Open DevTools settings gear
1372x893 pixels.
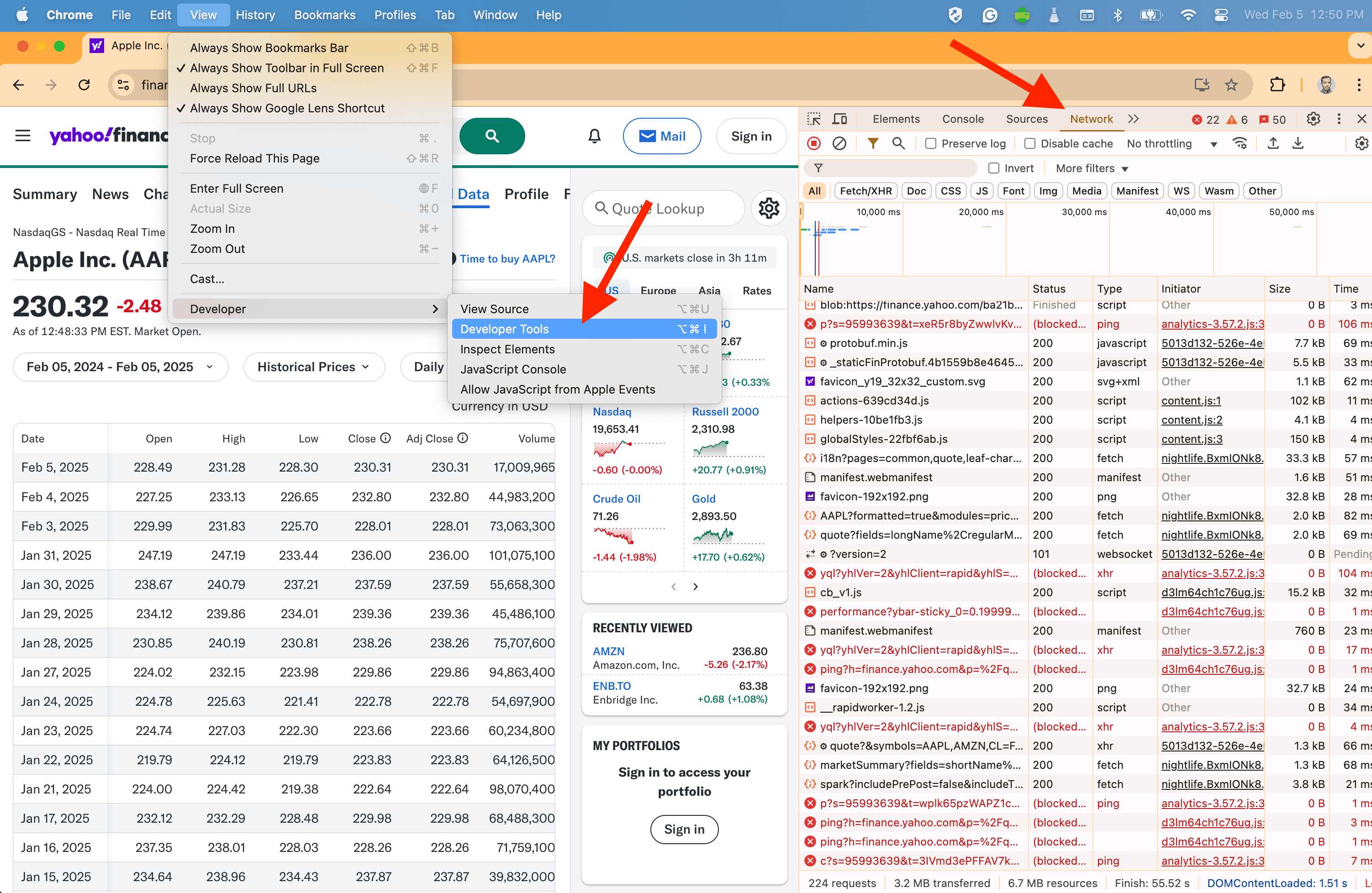[x=1313, y=119]
